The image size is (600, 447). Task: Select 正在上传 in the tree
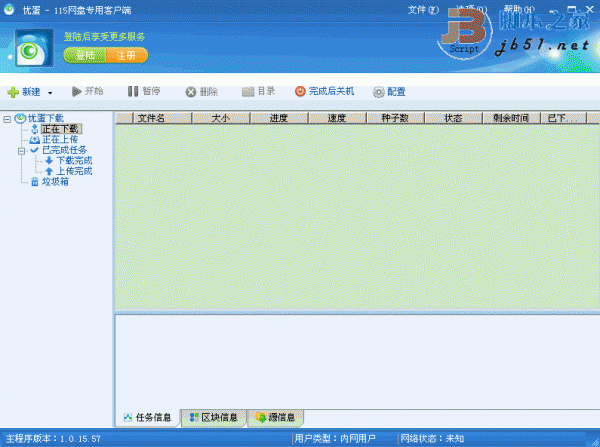coord(60,139)
